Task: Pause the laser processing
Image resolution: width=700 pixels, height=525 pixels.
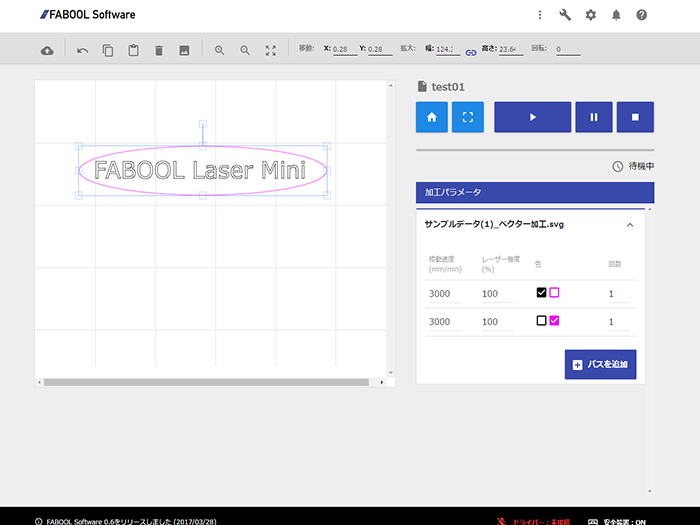Action: 594,117
